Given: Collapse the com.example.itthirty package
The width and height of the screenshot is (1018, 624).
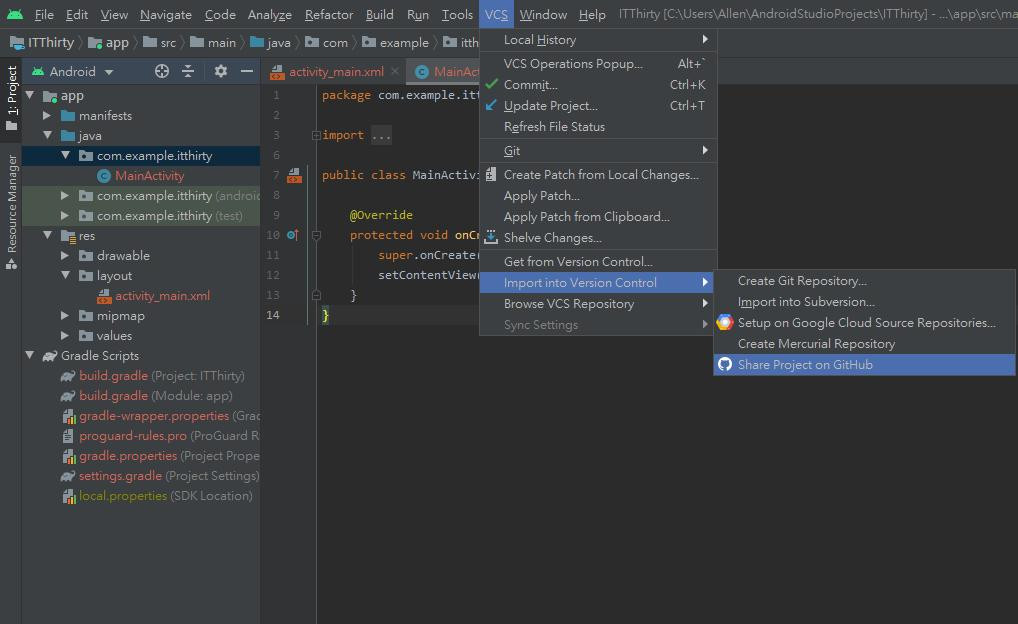Looking at the screenshot, I should (x=66, y=156).
